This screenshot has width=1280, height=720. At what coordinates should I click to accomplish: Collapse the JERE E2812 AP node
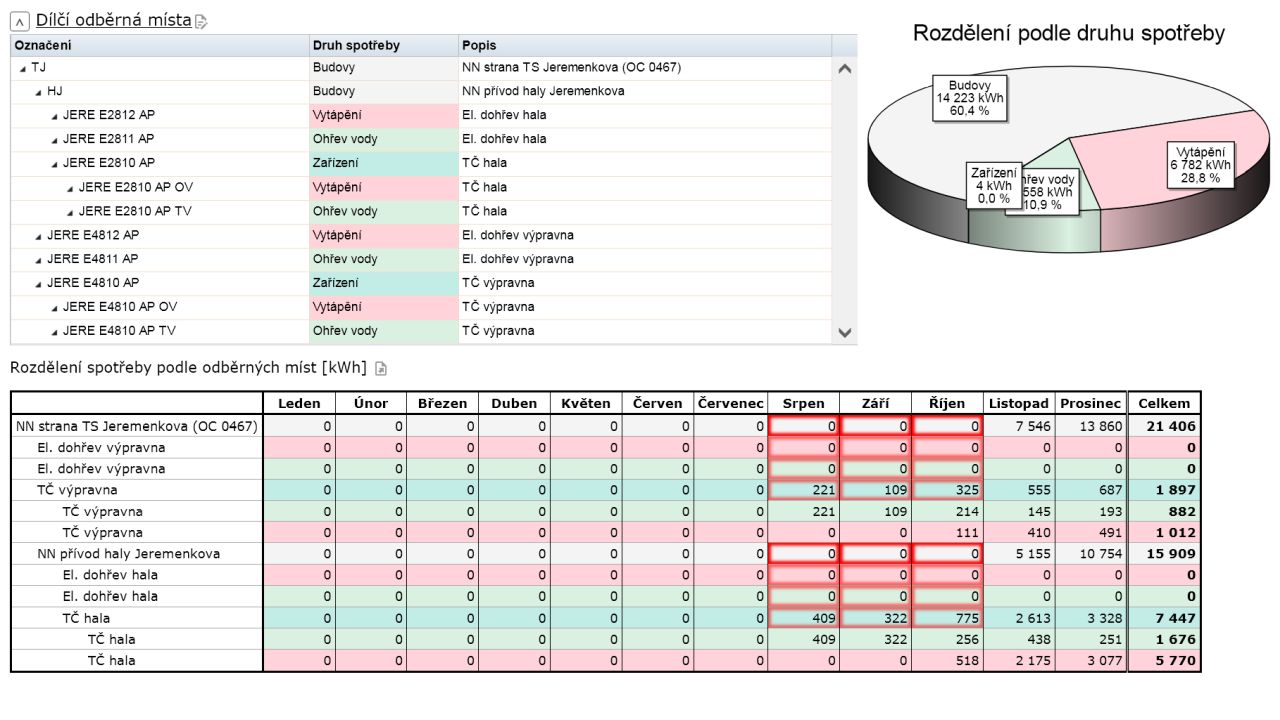55,116
